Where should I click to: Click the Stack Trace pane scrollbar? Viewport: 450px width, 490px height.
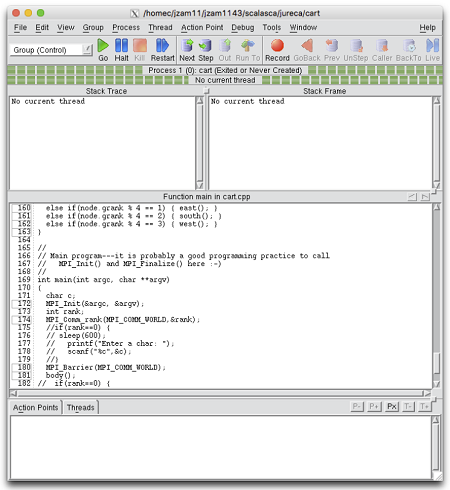tap(200, 143)
